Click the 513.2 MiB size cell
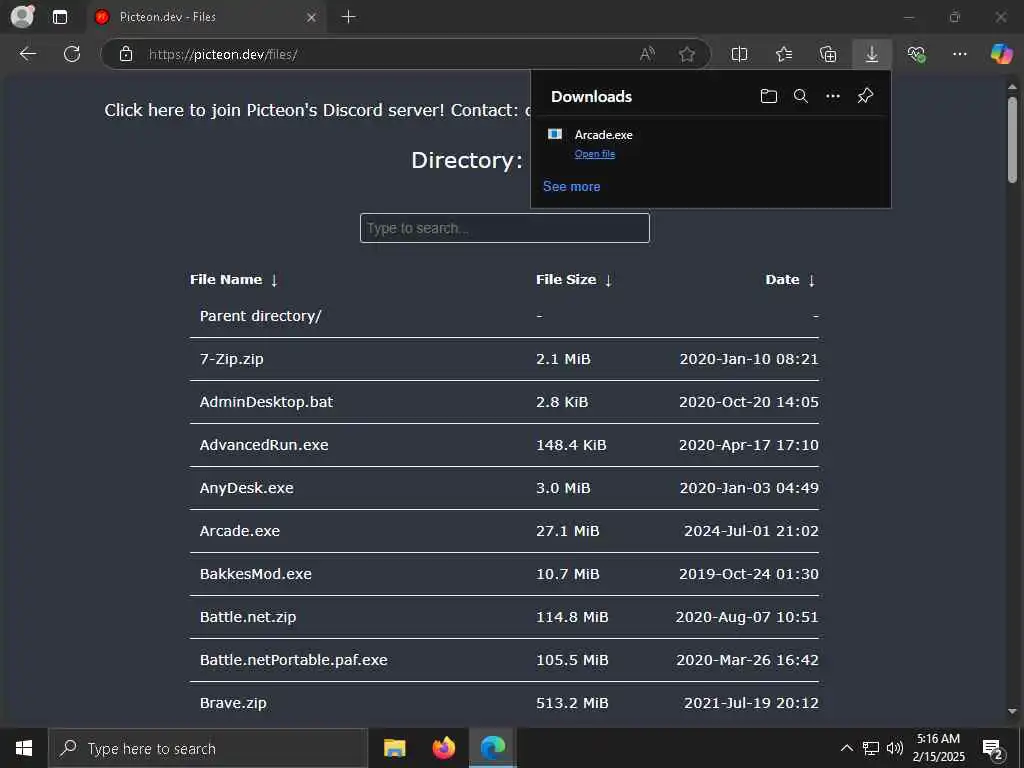This screenshot has height=768, width=1024. coord(572,704)
